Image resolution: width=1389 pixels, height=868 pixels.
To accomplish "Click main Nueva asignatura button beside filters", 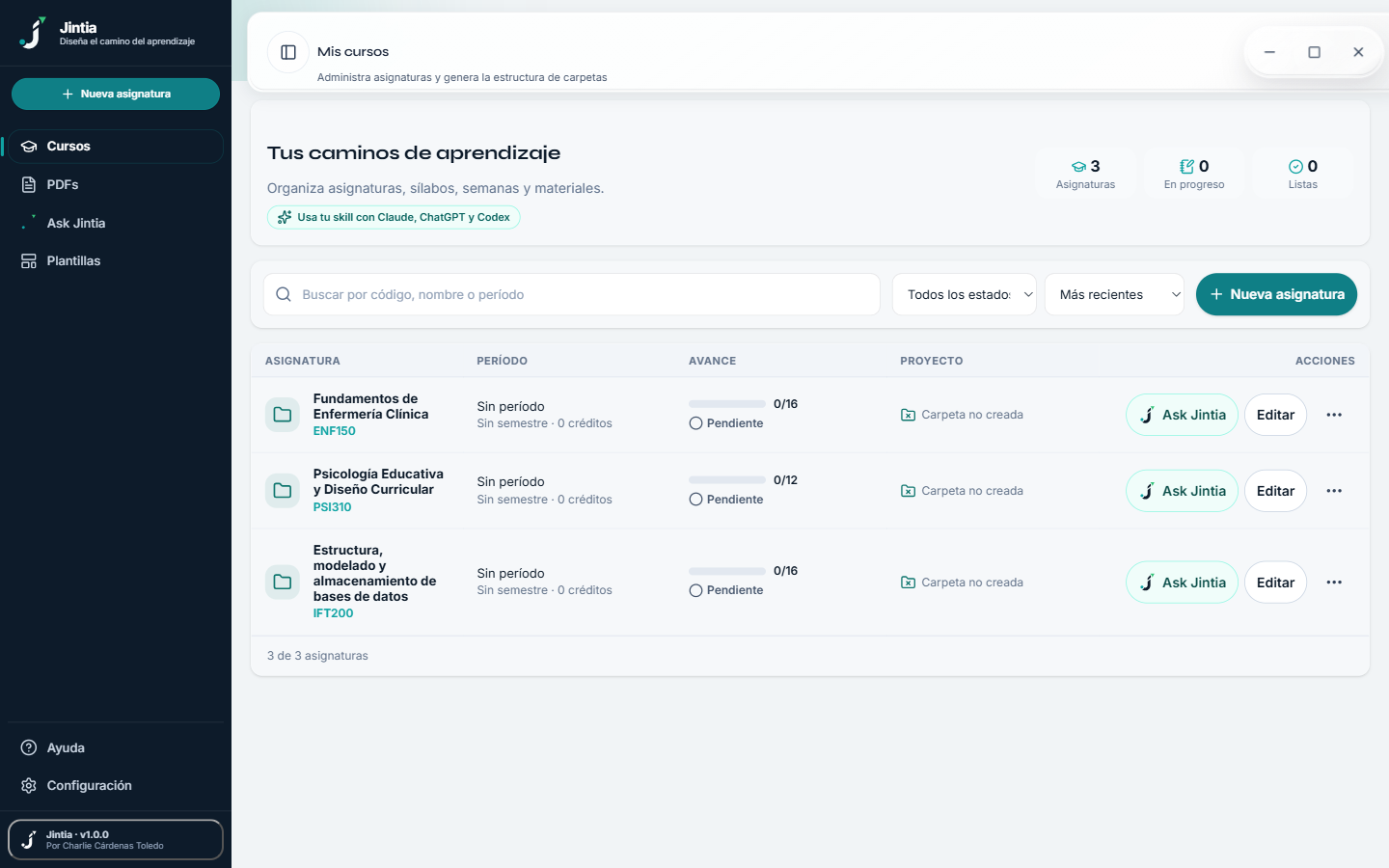I will pyautogui.click(x=1276, y=294).
